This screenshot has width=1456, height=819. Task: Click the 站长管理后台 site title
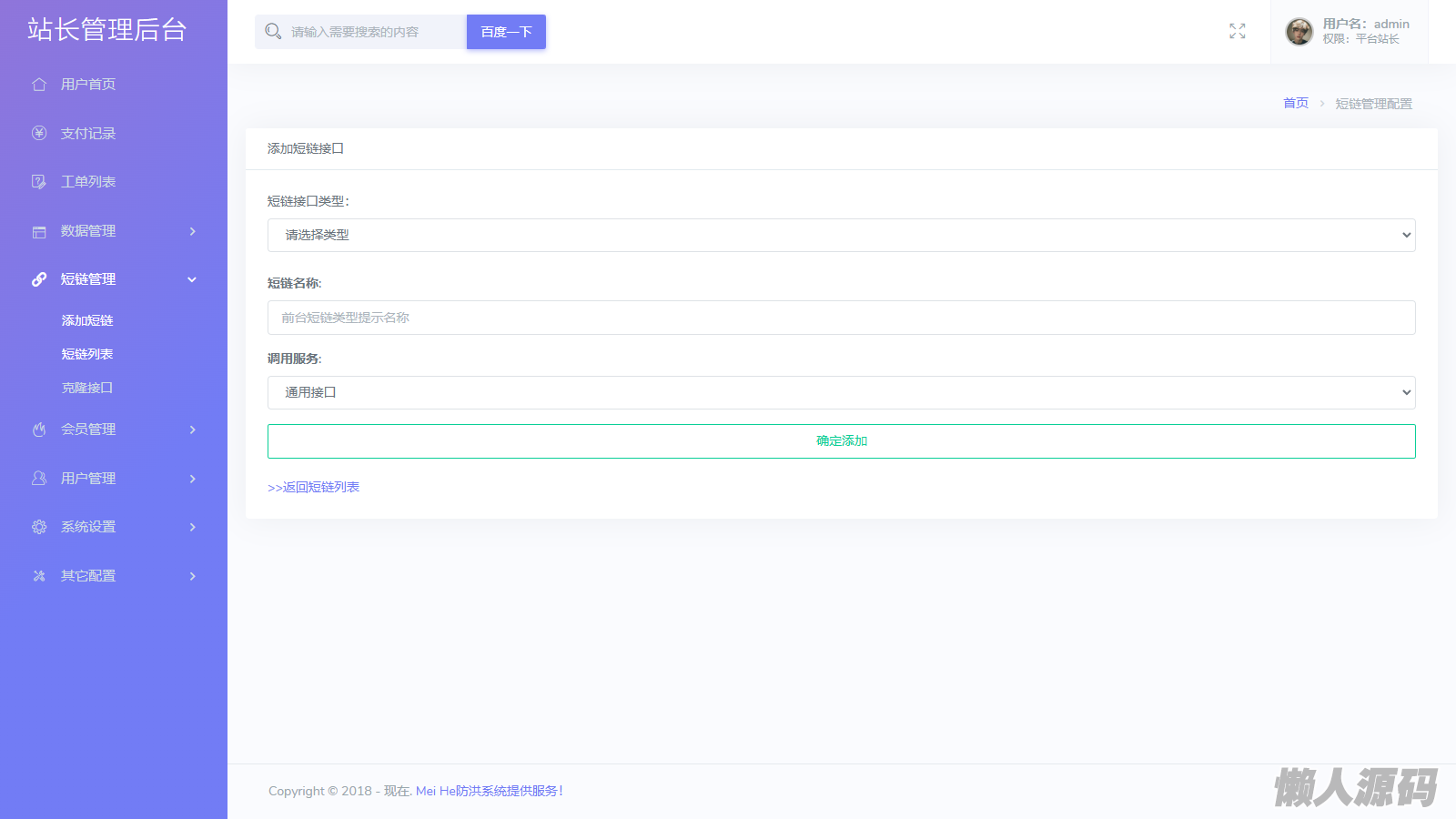tap(106, 30)
